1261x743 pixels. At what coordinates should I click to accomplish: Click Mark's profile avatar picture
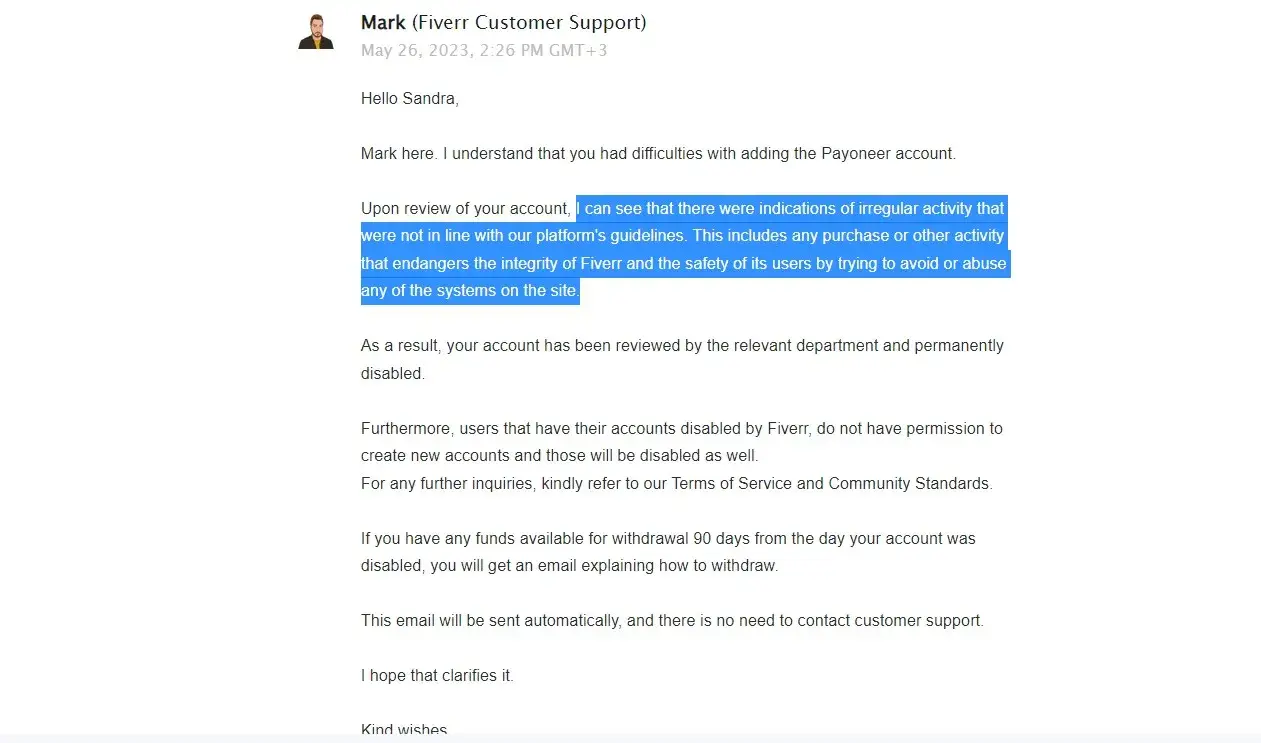316,32
